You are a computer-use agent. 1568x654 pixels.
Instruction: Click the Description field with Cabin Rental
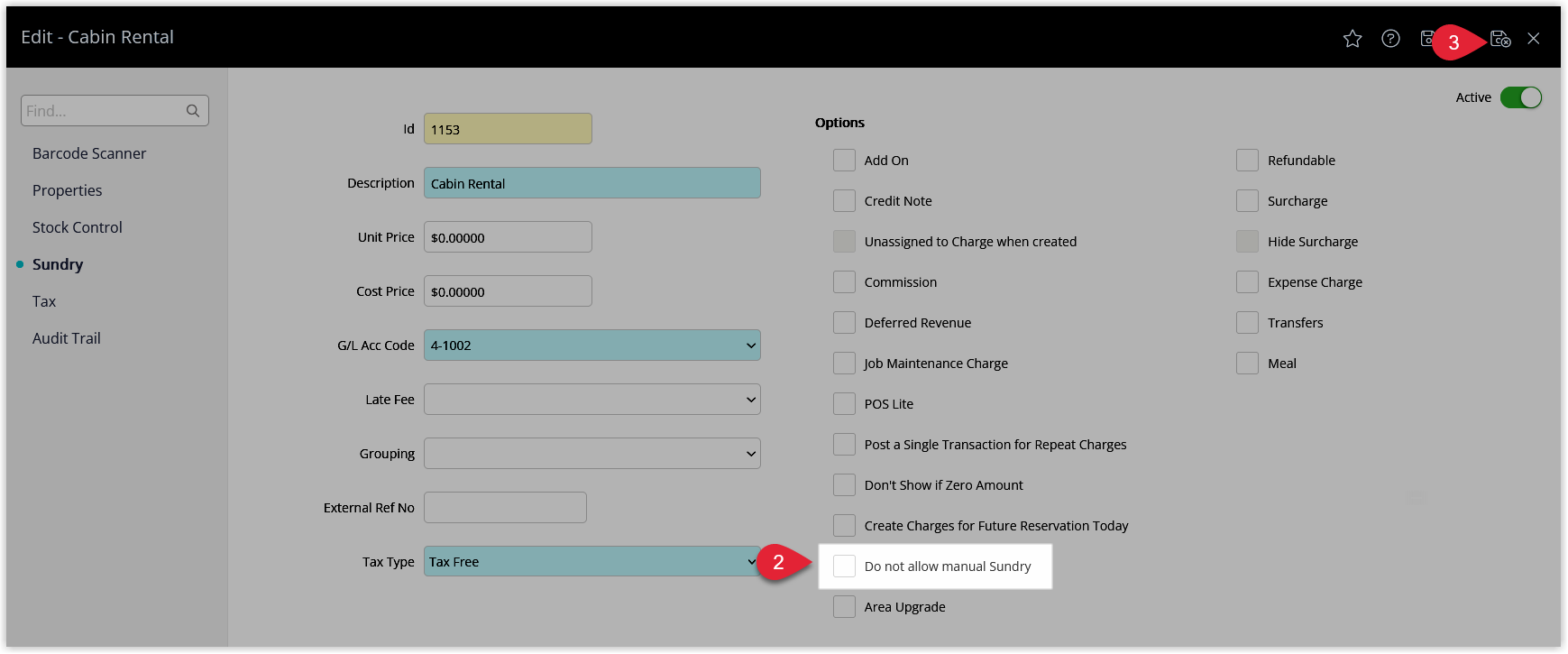592,183
